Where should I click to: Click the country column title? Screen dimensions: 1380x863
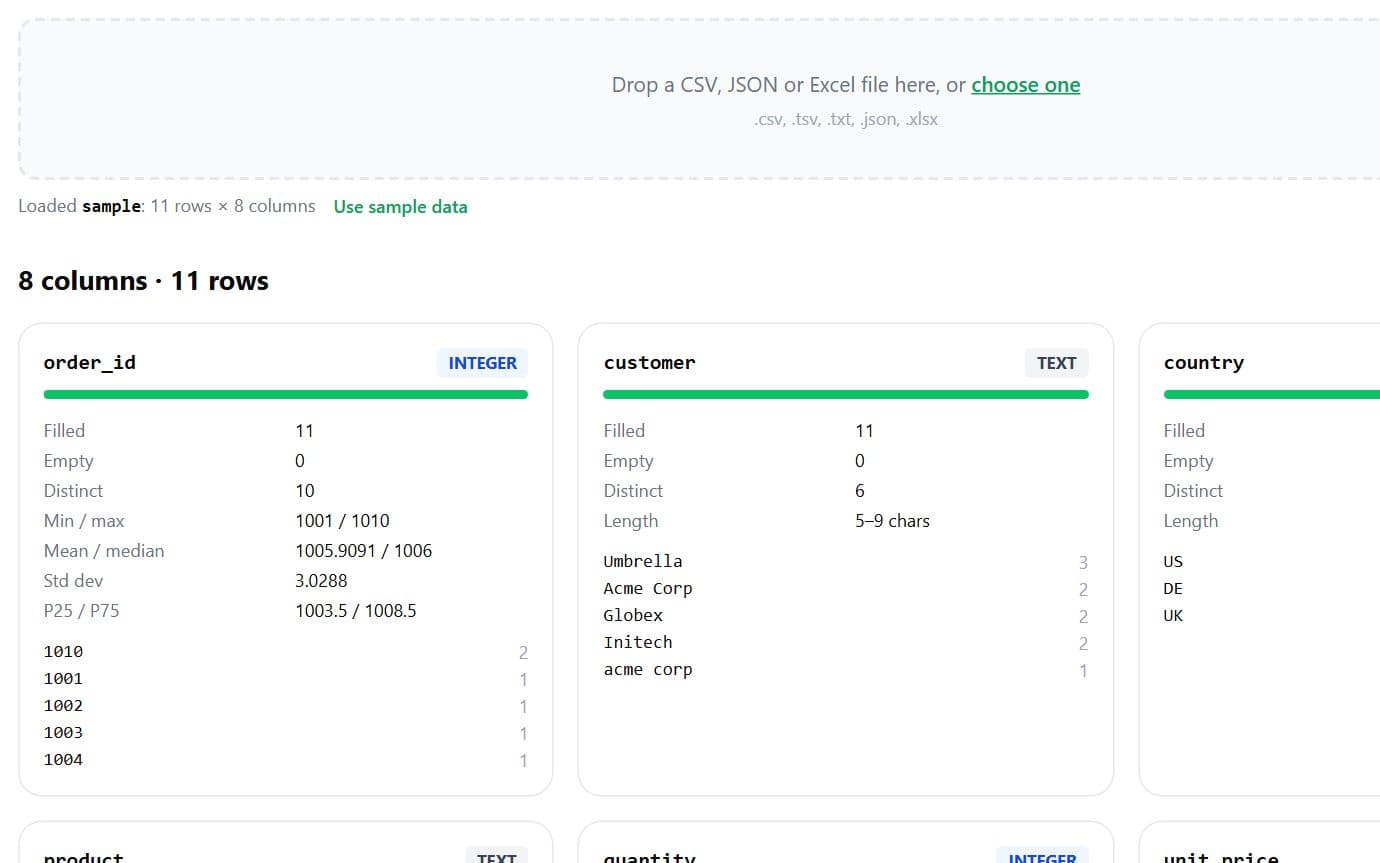(x=1203, y=363)
